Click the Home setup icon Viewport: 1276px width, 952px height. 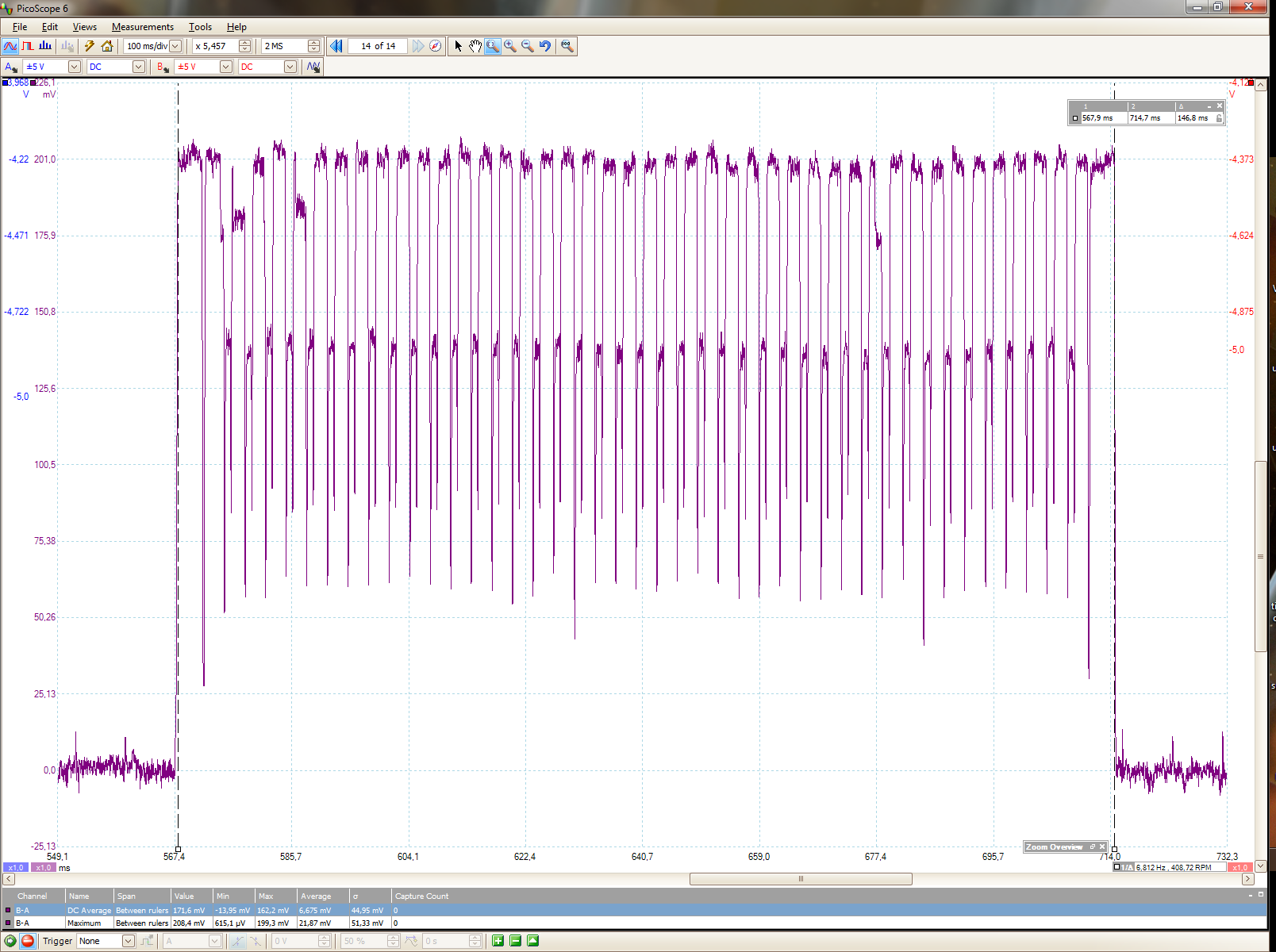(107, 46)
